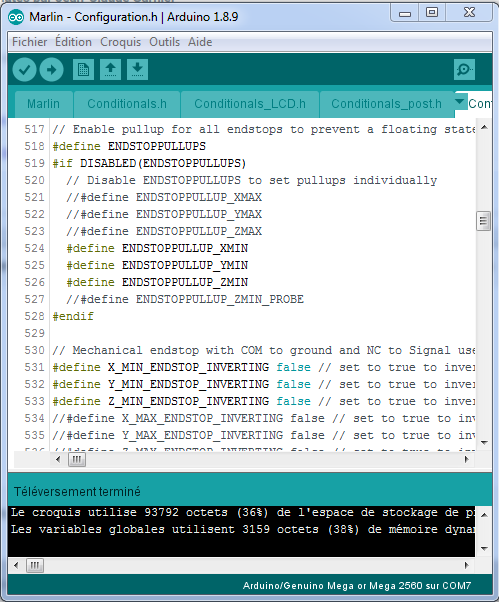The image size is (499, 602).
Task: Click editor horizontal scrollbar right arrow
Action: pos(466,459)
